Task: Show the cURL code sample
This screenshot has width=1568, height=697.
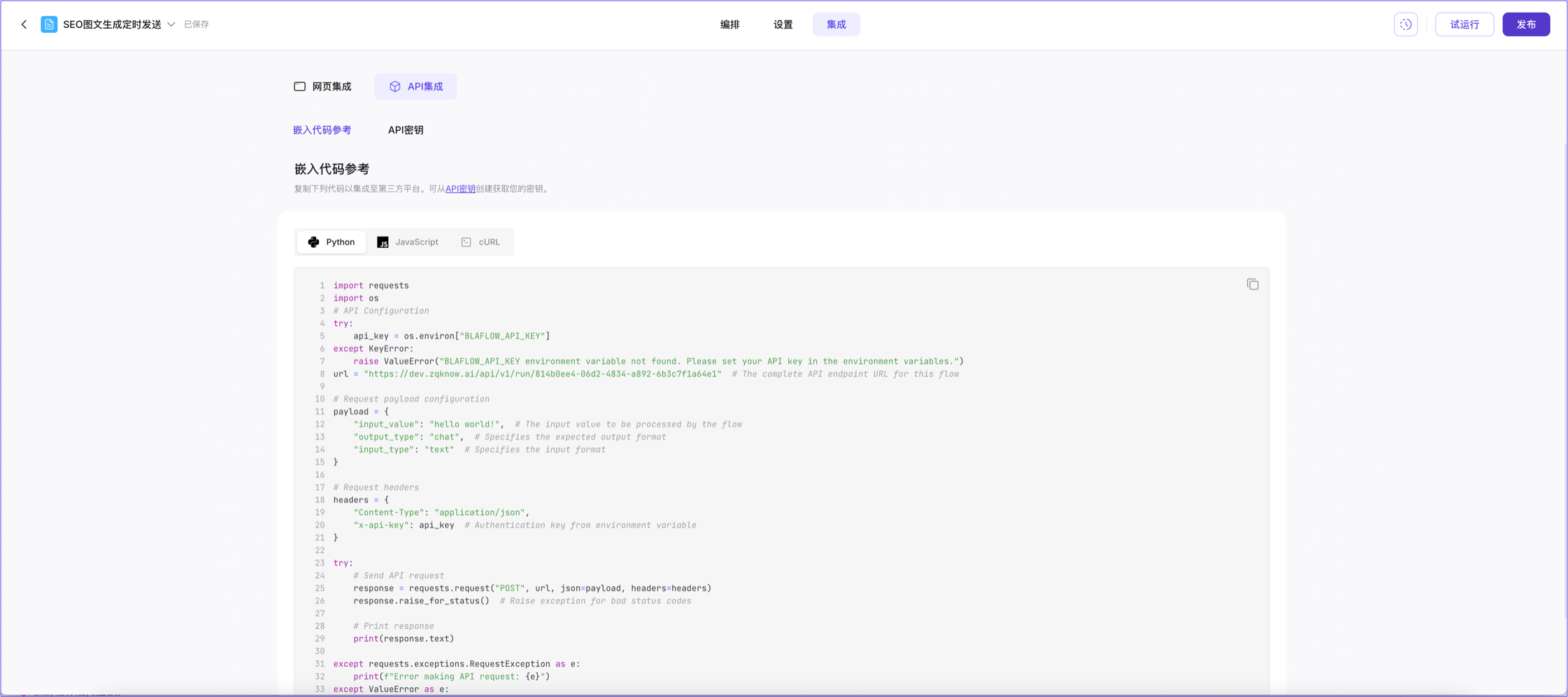Action: (481, 242)
